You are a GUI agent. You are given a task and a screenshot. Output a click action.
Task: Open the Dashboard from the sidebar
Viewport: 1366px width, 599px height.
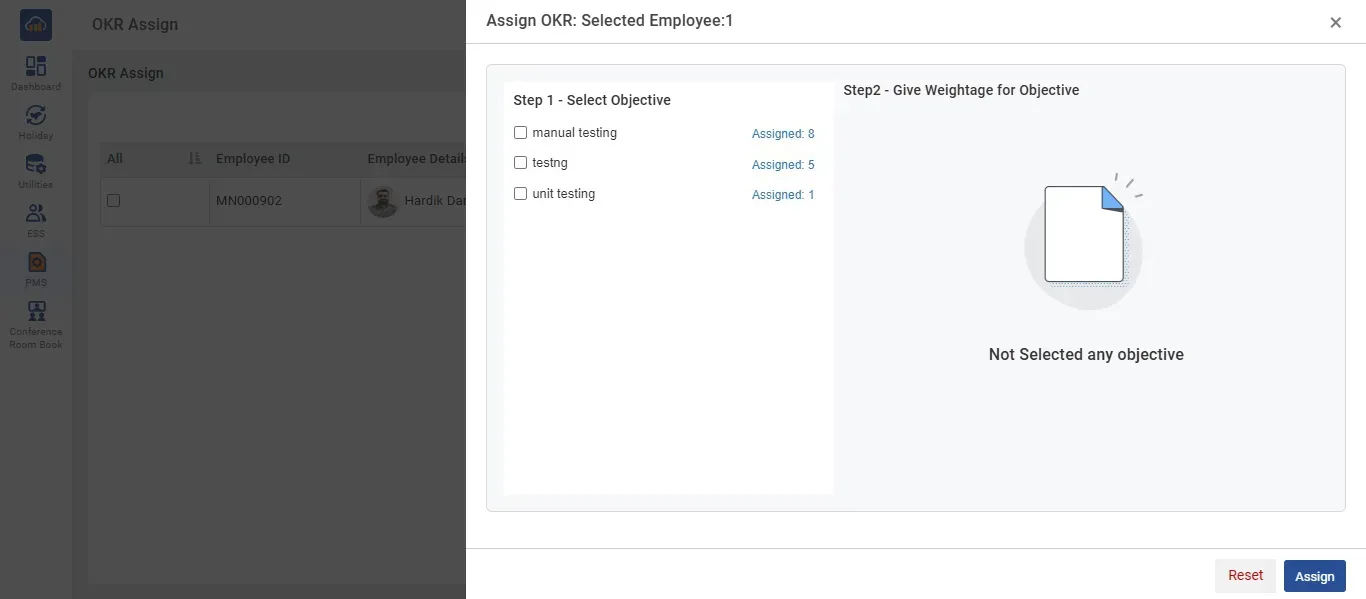pyautogui.click(x=35, y=70)
